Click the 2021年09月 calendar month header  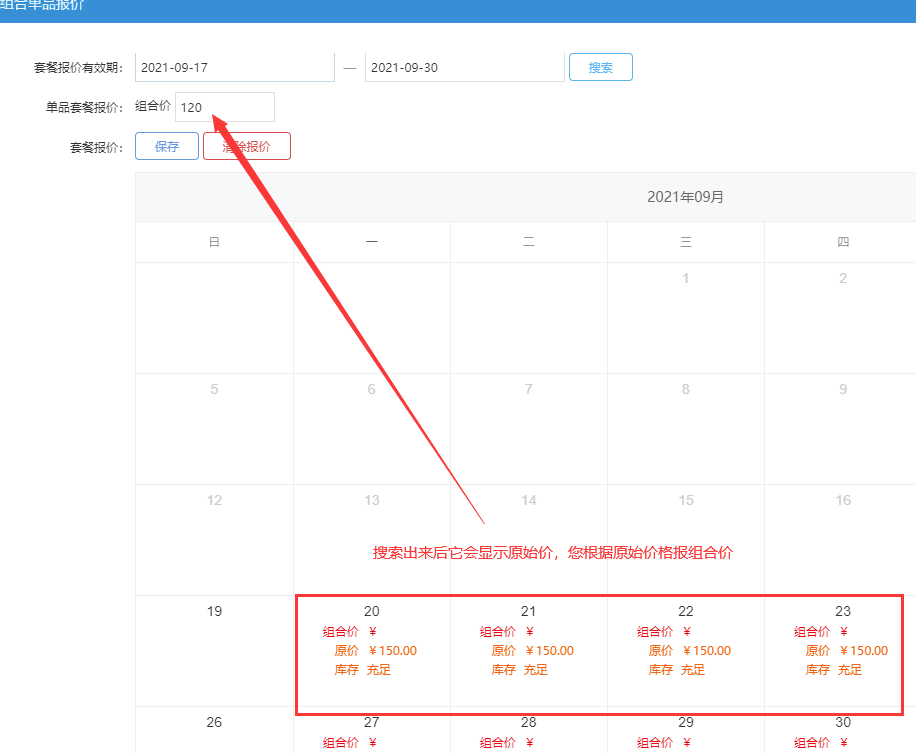[x=685, y=197]
